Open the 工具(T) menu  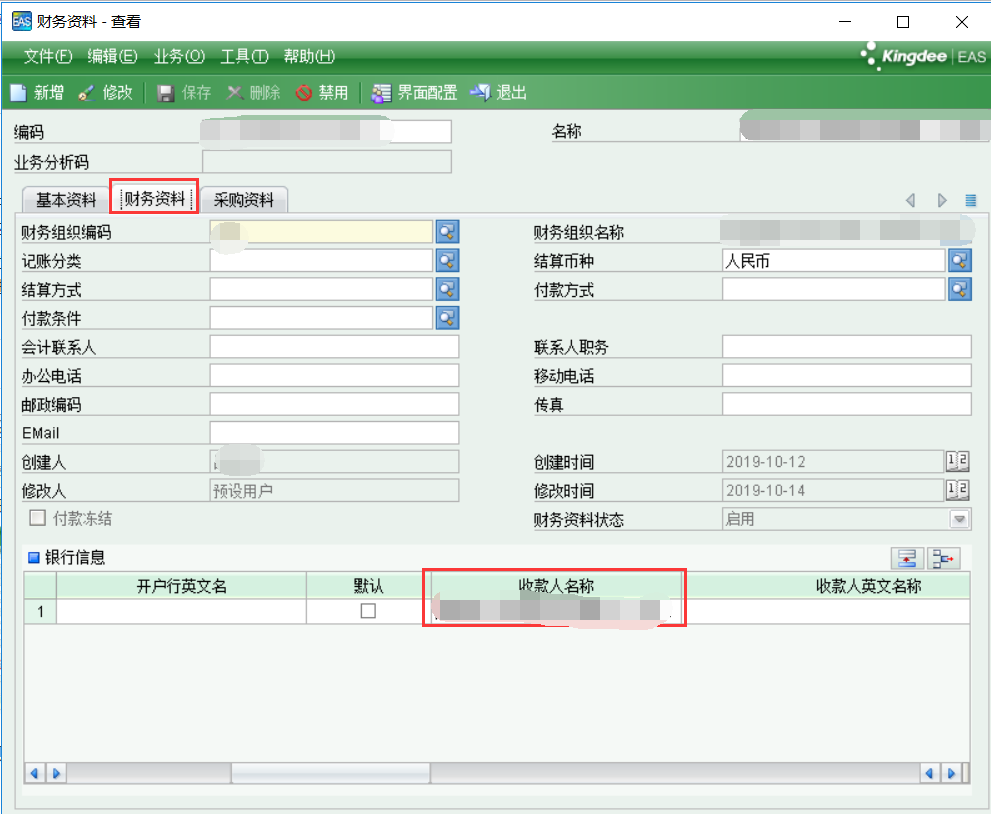pos(245,57)
